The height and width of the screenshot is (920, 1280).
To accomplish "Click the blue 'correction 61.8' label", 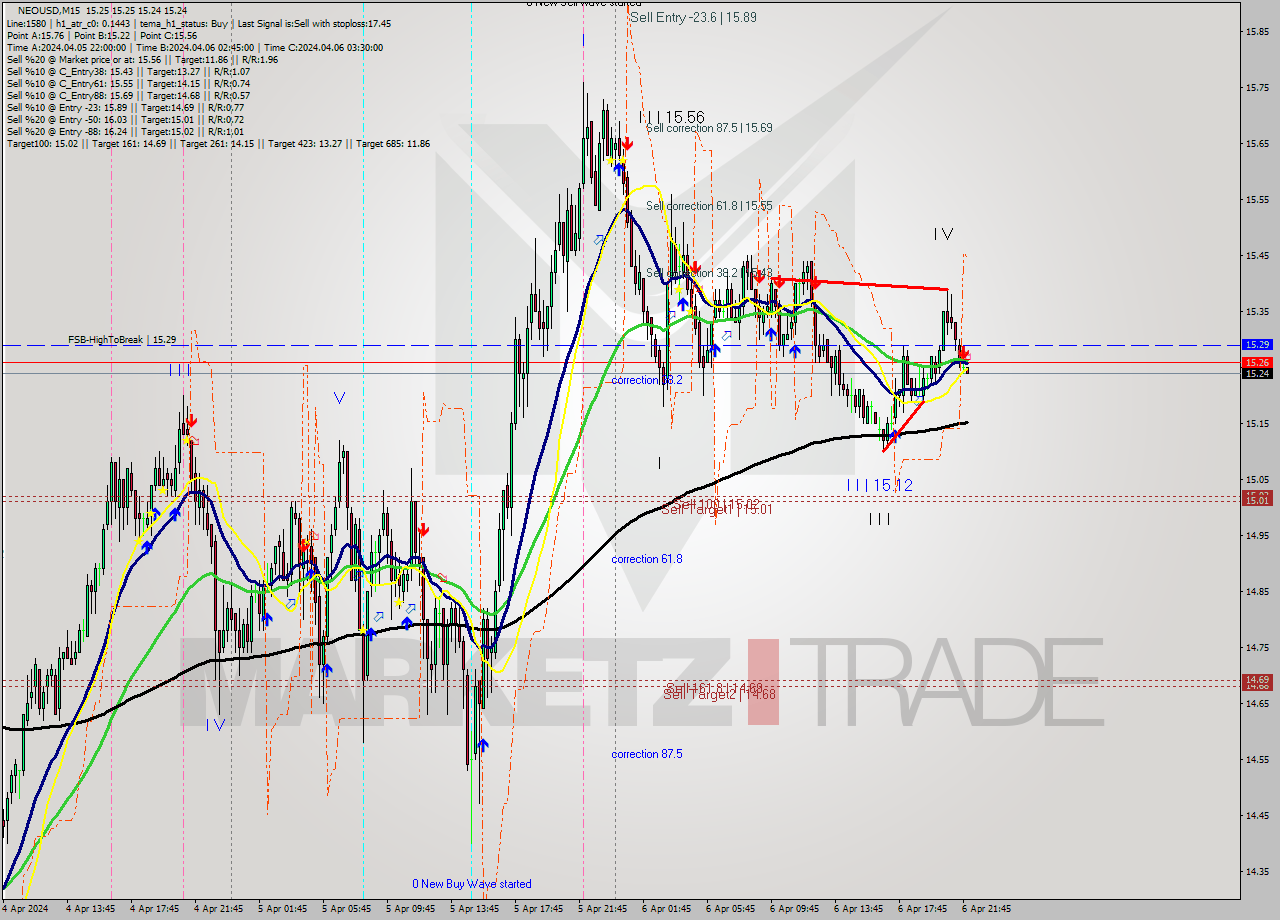I will 647,559.
